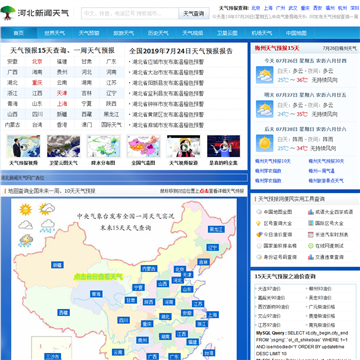Click tomorrow's 07月27日 weather icon
360x360 pixels.
[264, 109]
